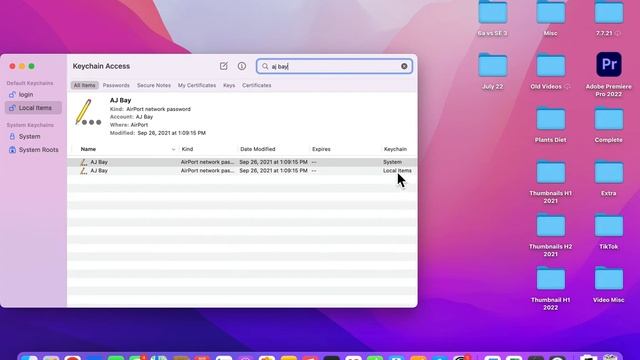Click the 'AirPort network password' kind text
The width and height of the screenshot is (640, 360).
pyautogui.click(x=158, y=109)
